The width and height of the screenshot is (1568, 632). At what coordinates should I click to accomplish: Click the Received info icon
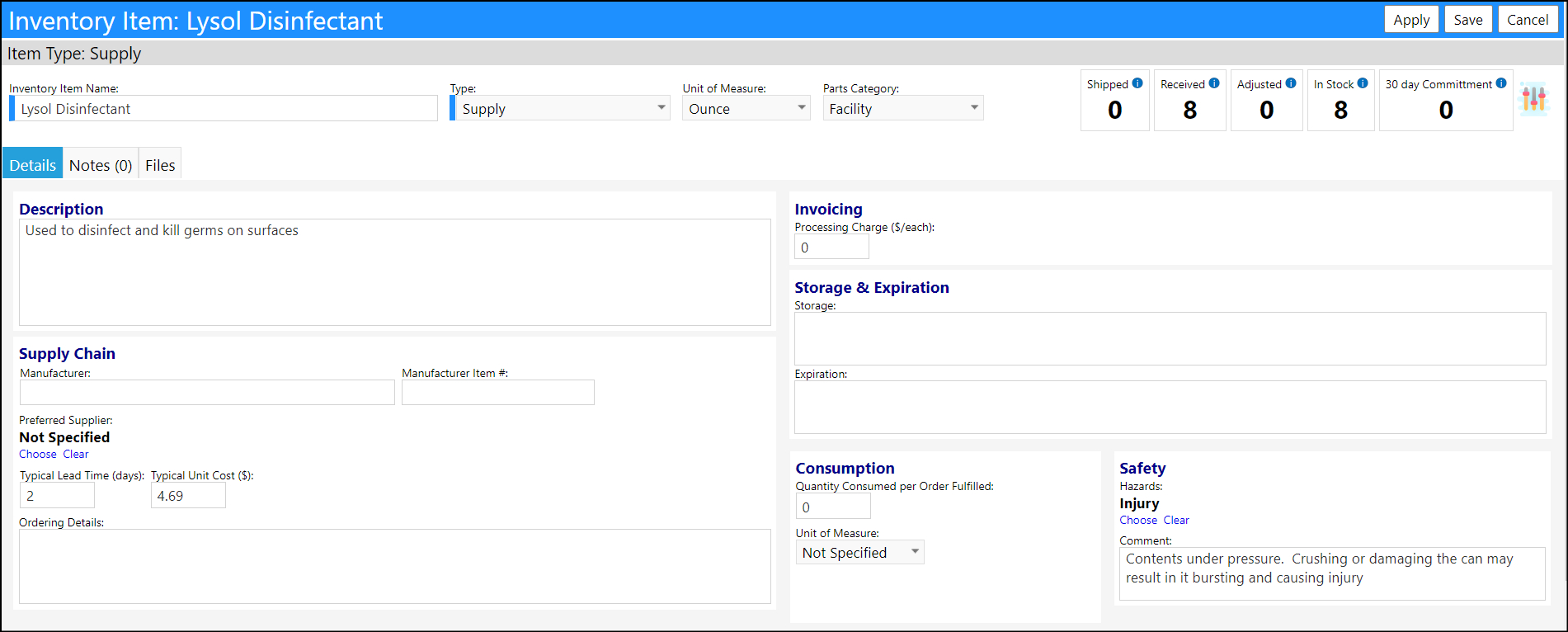point(1214,83)
